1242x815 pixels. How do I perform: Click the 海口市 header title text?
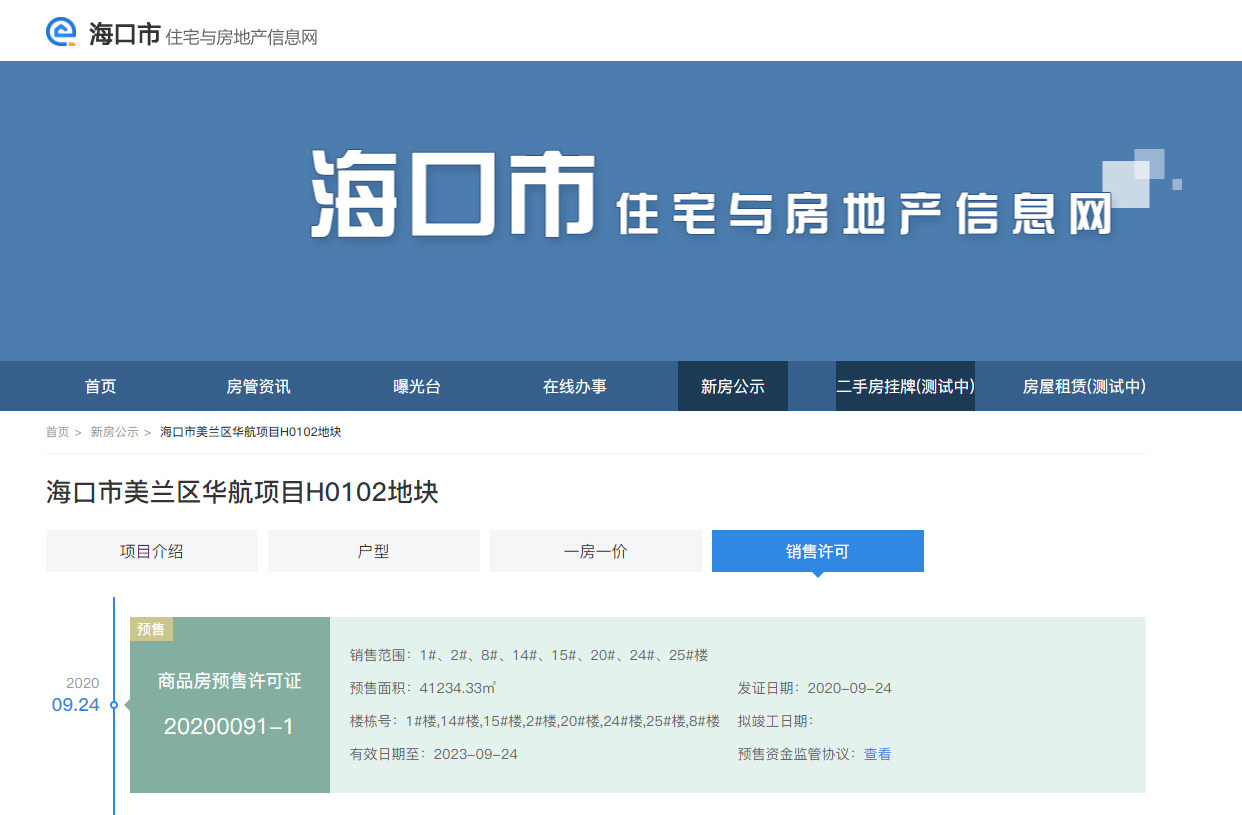(125, 35)
